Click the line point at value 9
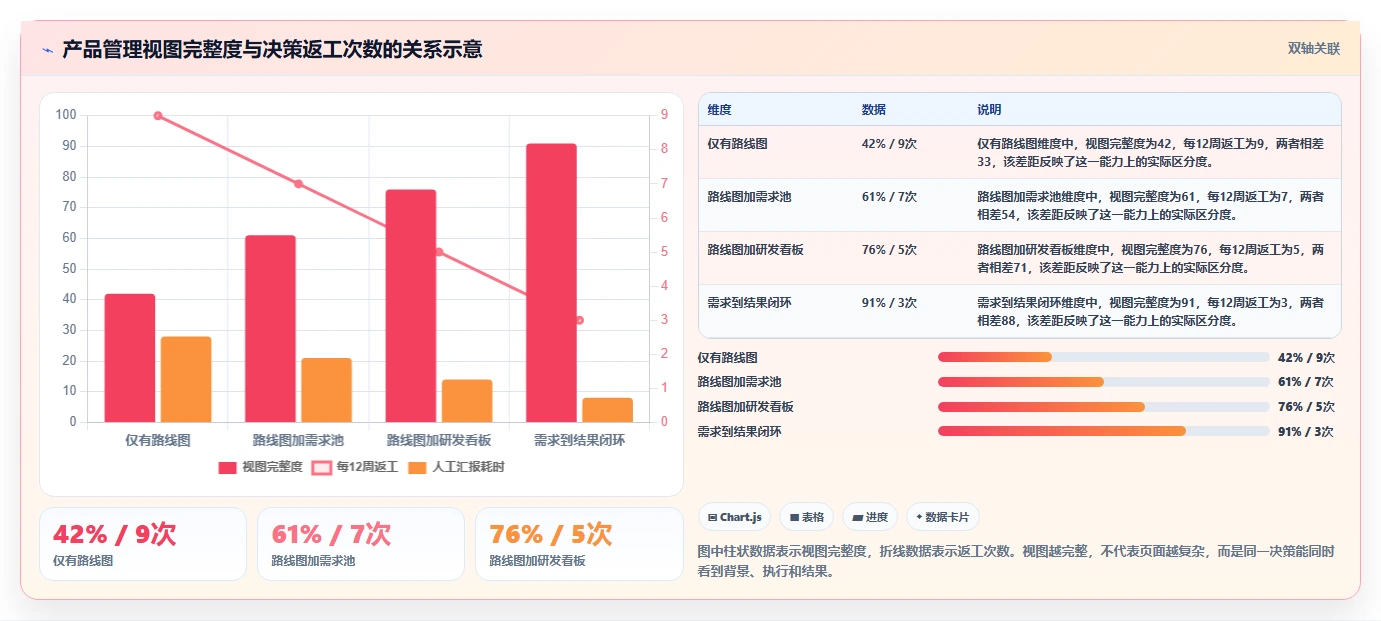The image size is (1381, 621). click(x=158, y=116)
